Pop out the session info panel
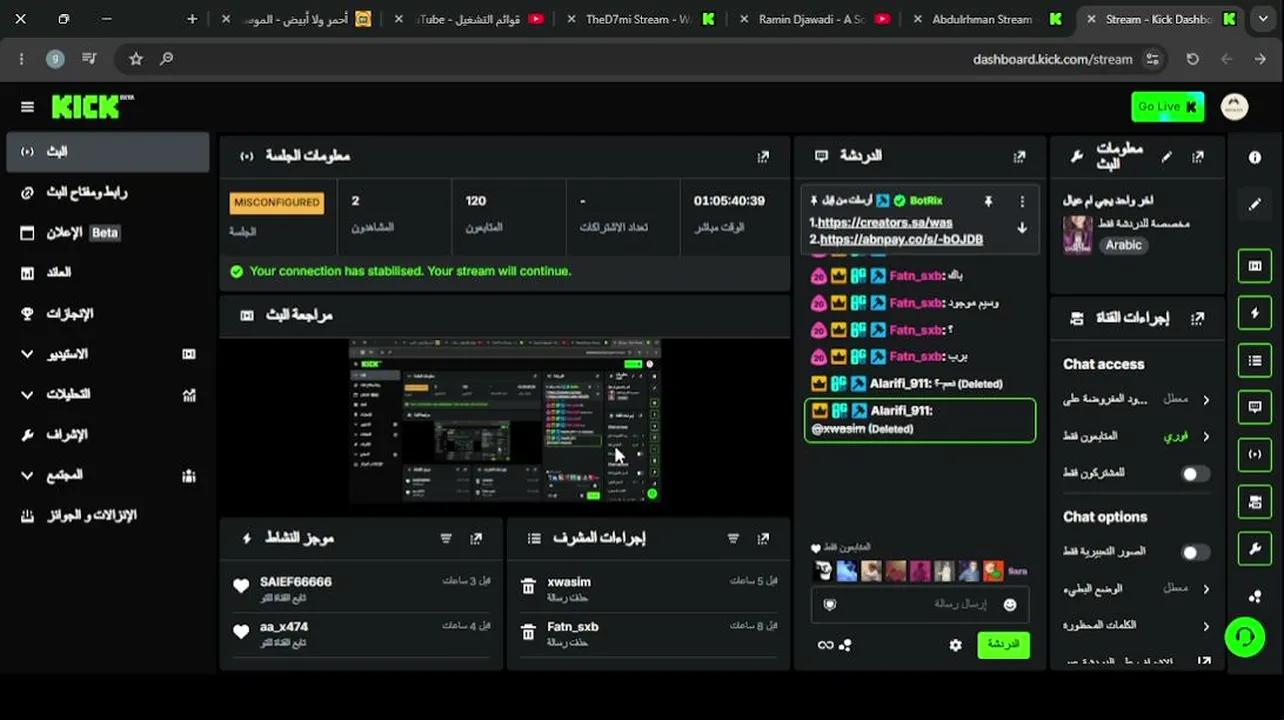Screen dimensions: 1284x720 pos(763,156)
